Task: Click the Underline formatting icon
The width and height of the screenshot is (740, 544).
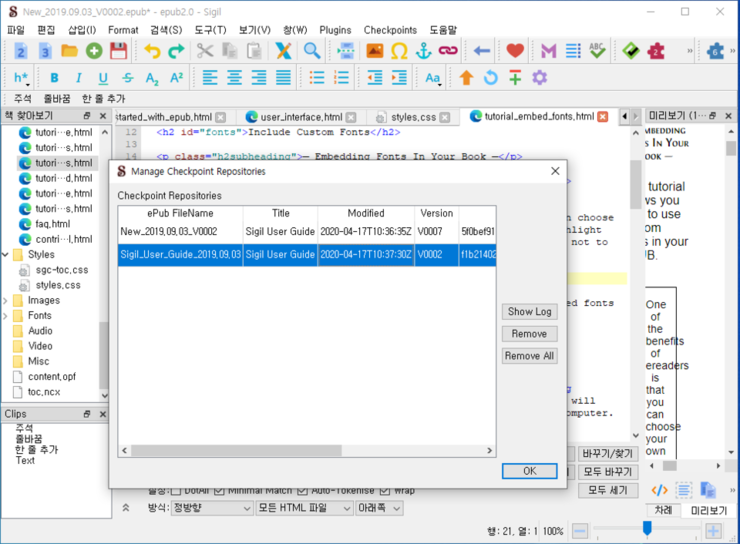Action: (103, 78)
